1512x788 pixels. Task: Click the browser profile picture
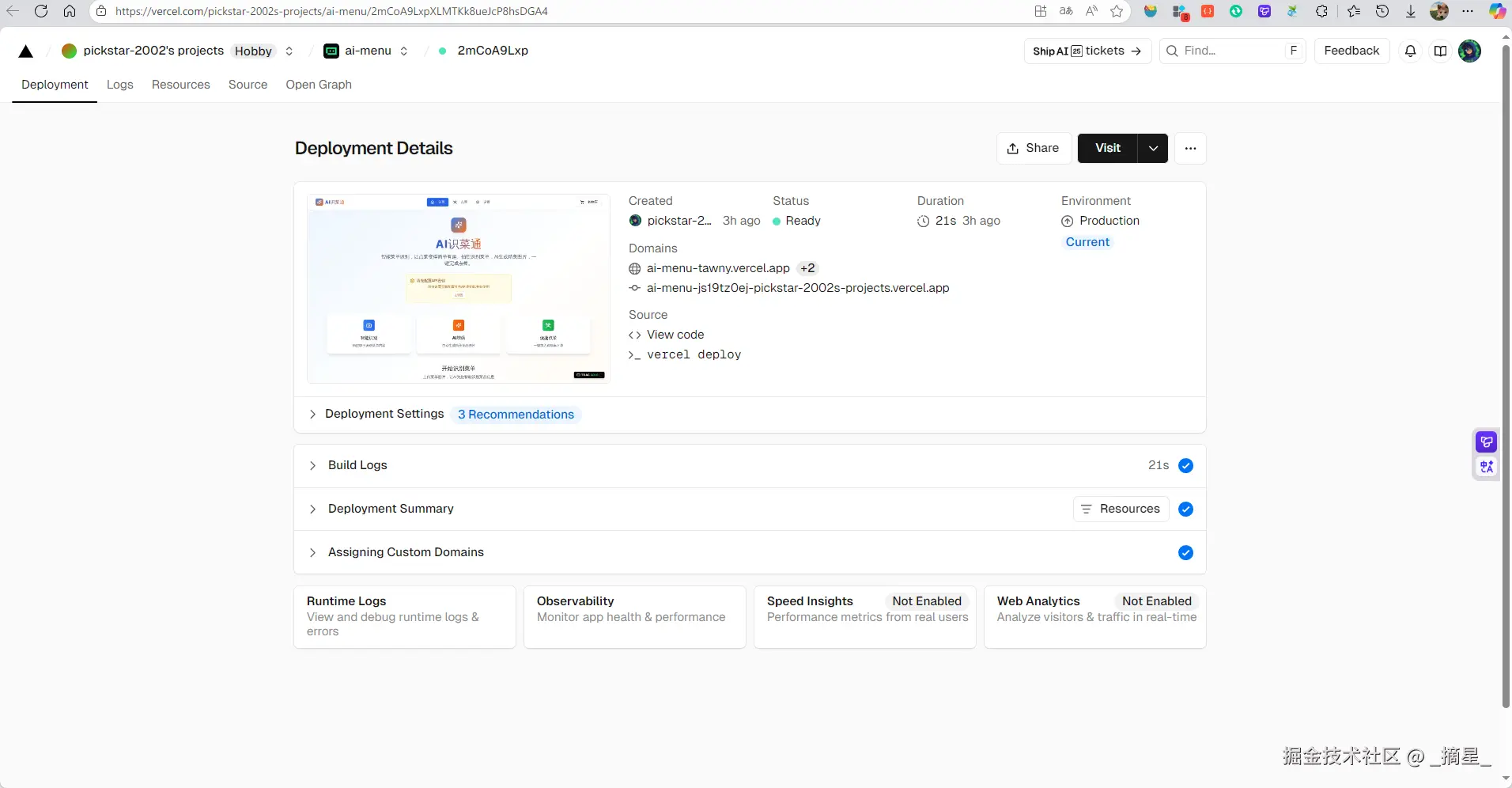click(x=1439, y=11)
